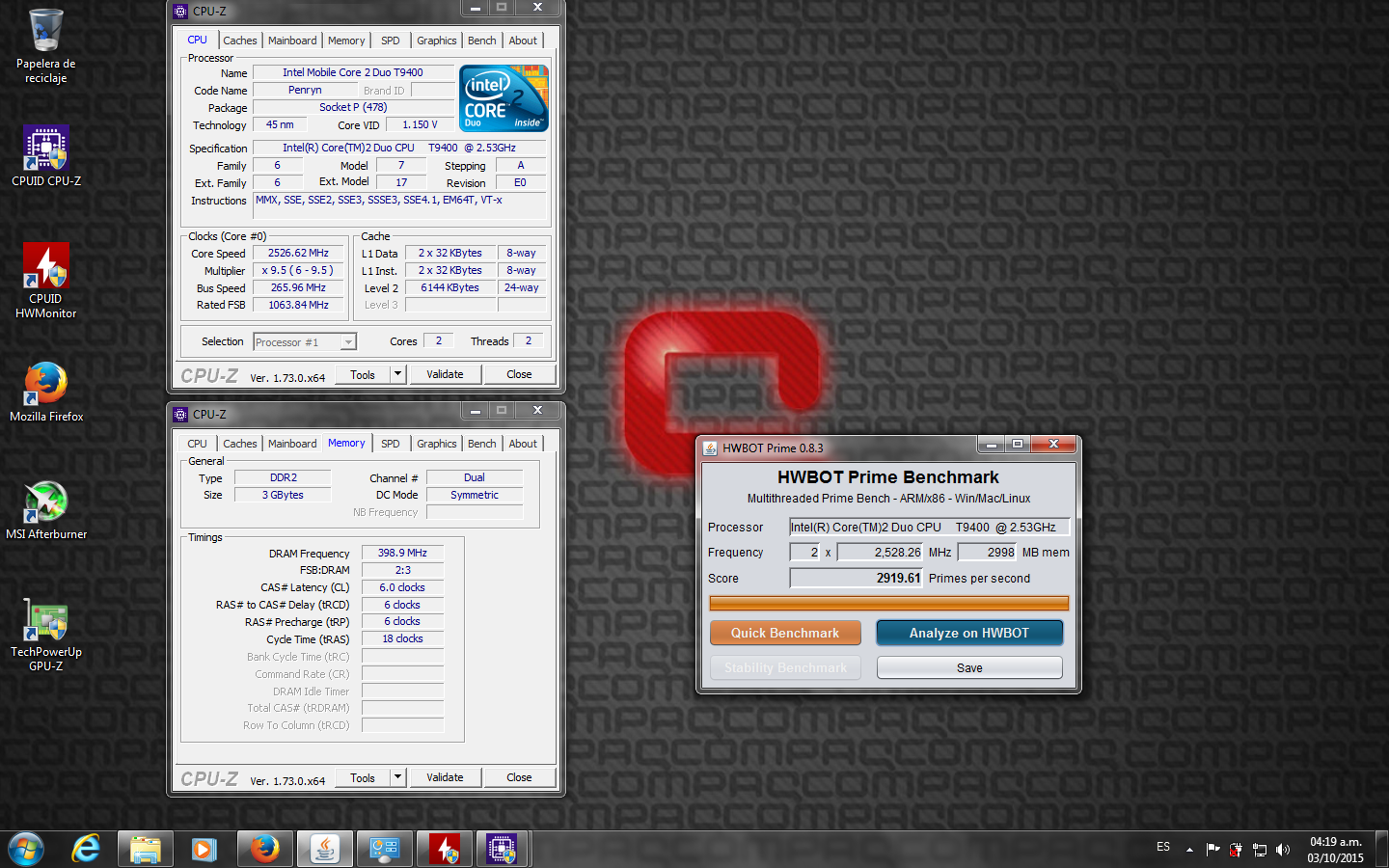Show hidden system tray icons
This screenshot has width=1389, height=868.
coord(1189,850)
